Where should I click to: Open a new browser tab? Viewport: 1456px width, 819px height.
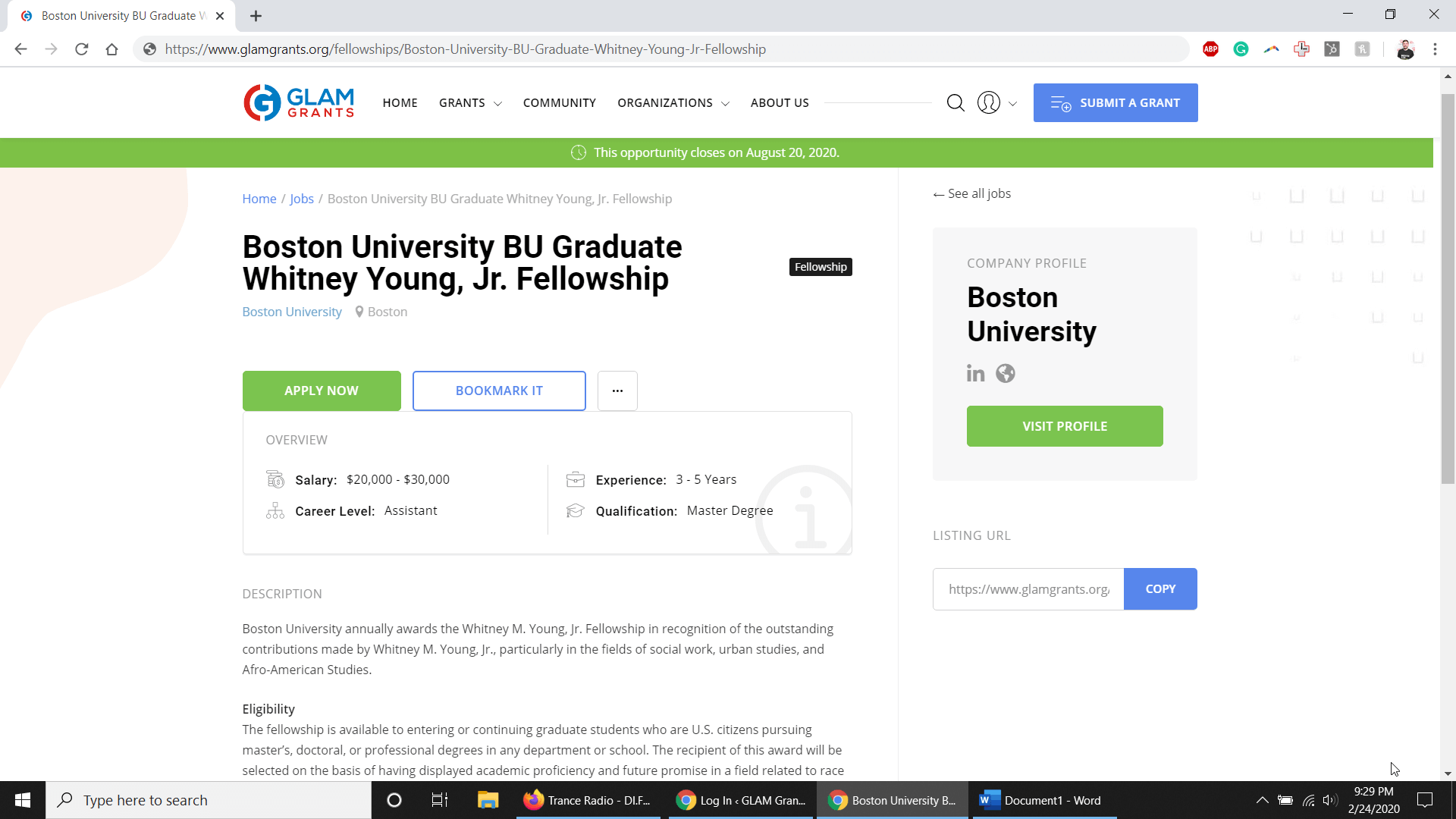click(x=256, y=16)
